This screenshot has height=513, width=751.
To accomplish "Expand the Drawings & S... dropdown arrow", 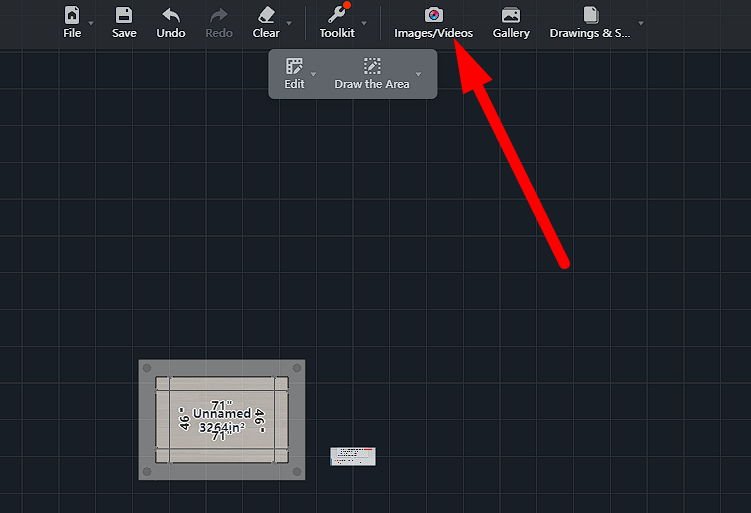I will point(640,23).
